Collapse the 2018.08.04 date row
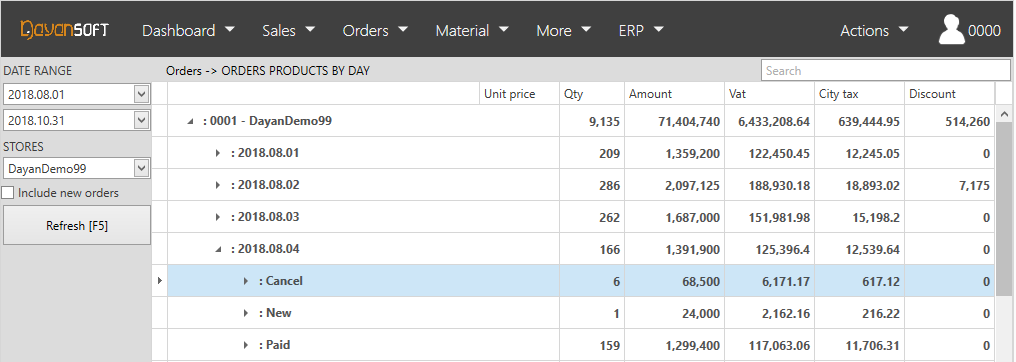The width and height of the screenshot is (1016, 362). pos(218,249)
